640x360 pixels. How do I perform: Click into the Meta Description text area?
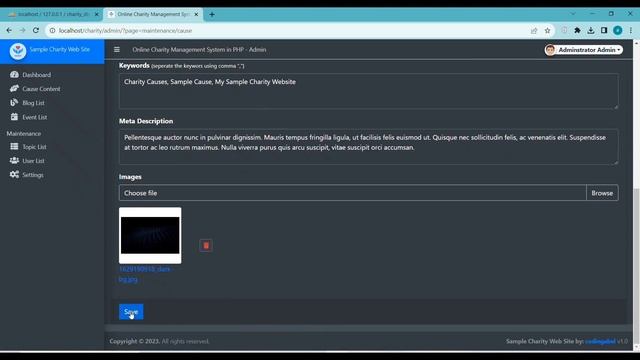(x=369, y=147)
